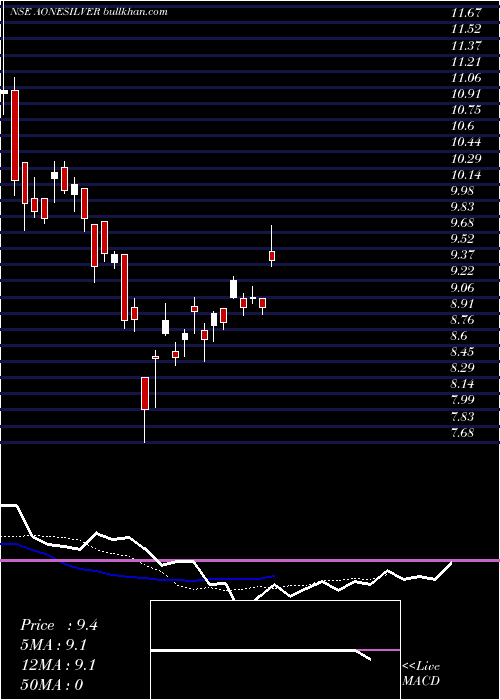500x700 pixels.
Task: Click the 8.6 price axis label
Action: 459,336
